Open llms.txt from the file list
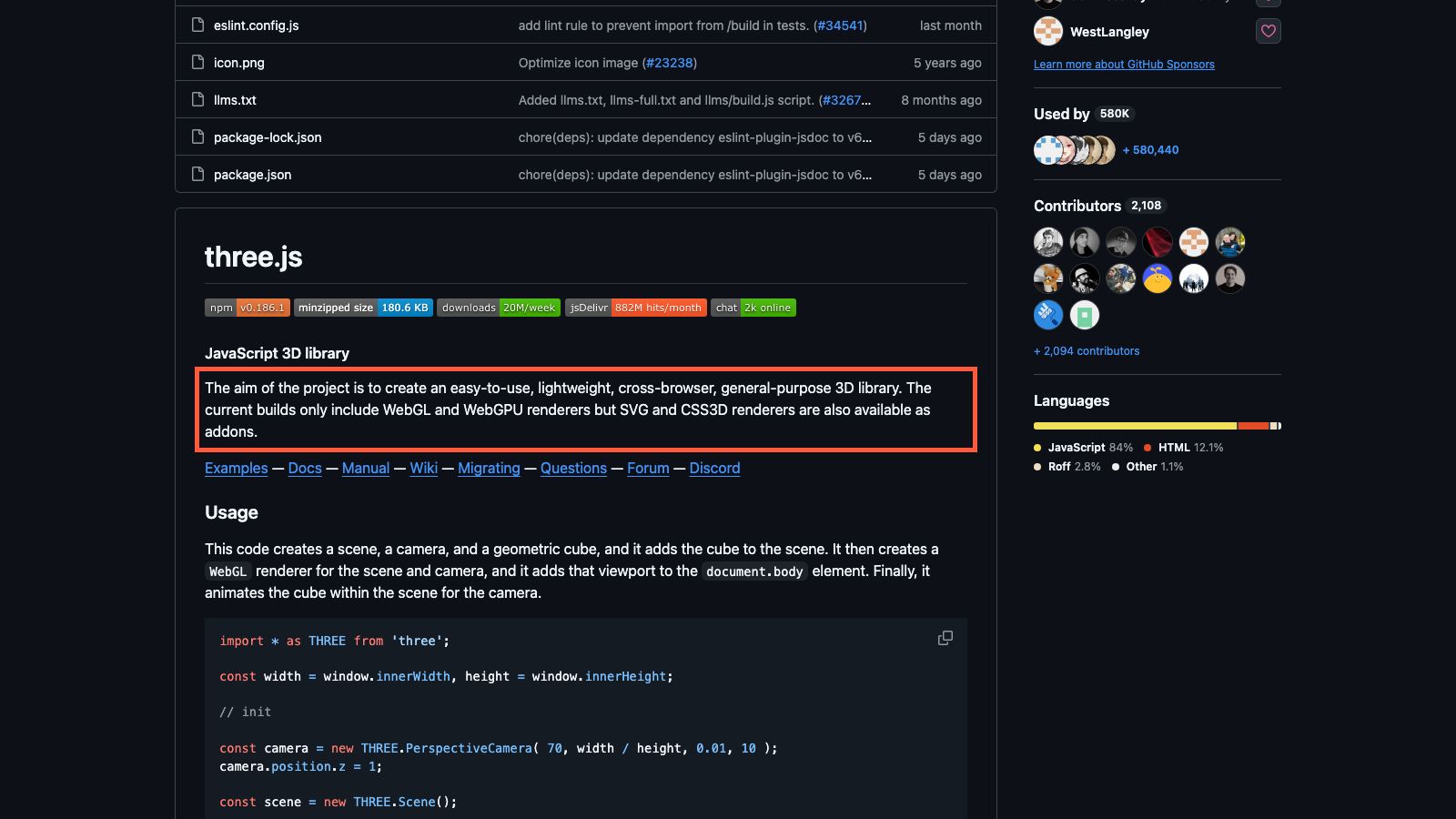 point(235,100)
